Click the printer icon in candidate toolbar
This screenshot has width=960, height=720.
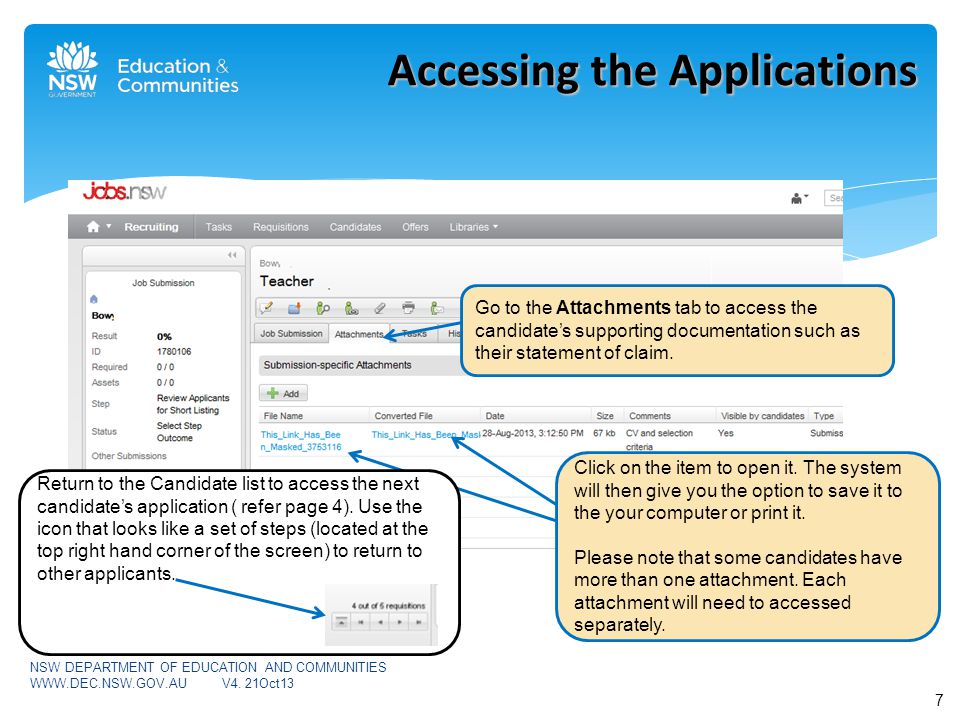click(x=408, y=307)
